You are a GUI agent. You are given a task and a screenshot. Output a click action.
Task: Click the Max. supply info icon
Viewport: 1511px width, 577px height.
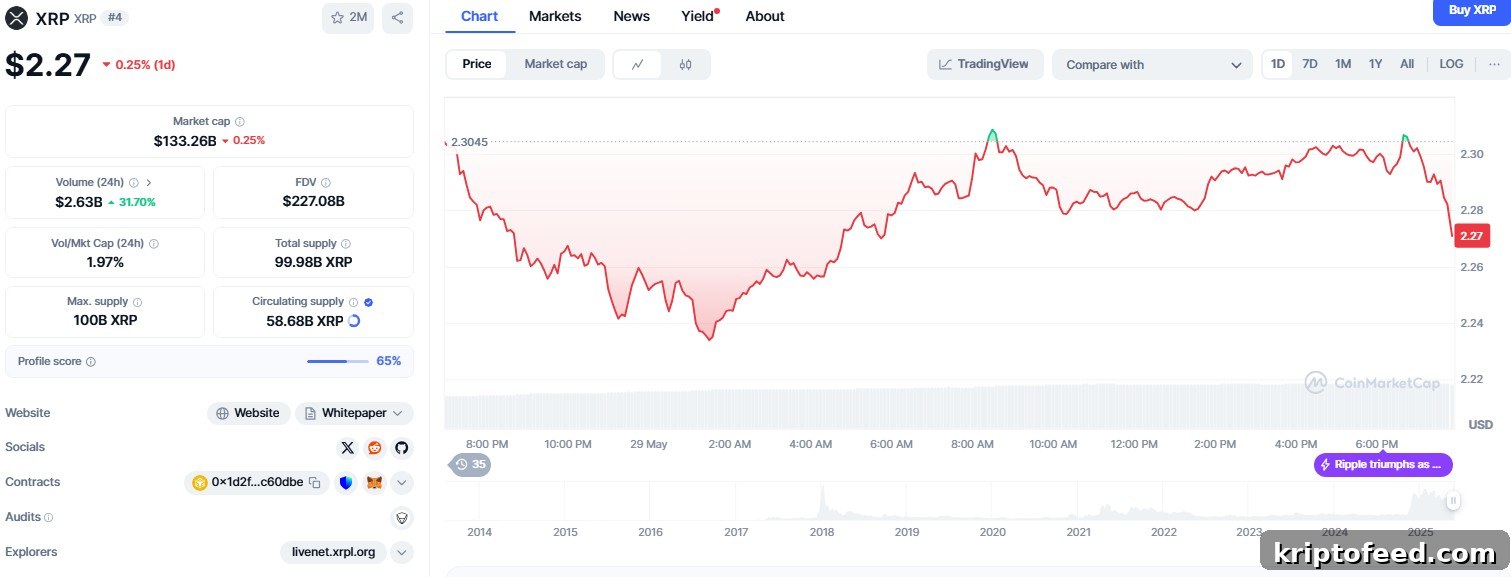click(137, 302)
